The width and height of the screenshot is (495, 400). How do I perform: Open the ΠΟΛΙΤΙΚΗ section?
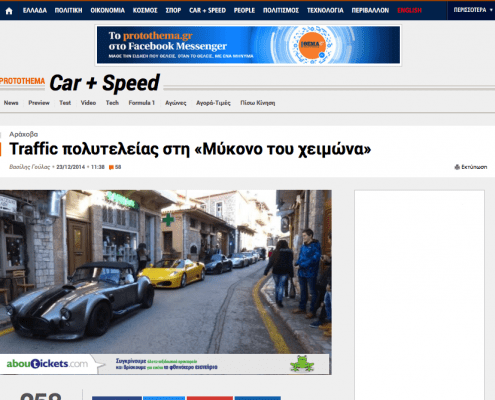coord(68,10)
